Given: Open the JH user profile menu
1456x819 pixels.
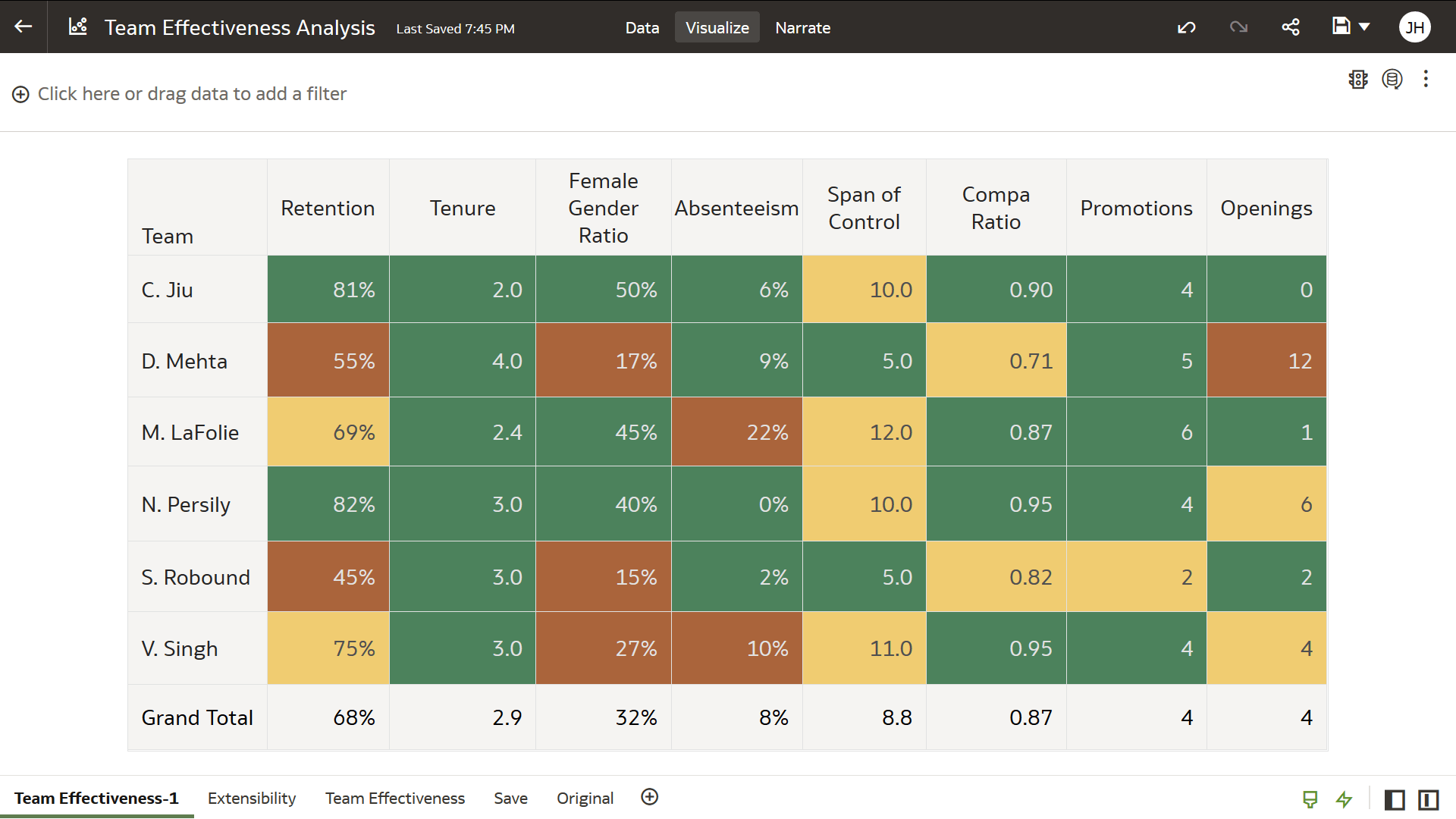Looking at the screenshot, I should click(1415, 27).
